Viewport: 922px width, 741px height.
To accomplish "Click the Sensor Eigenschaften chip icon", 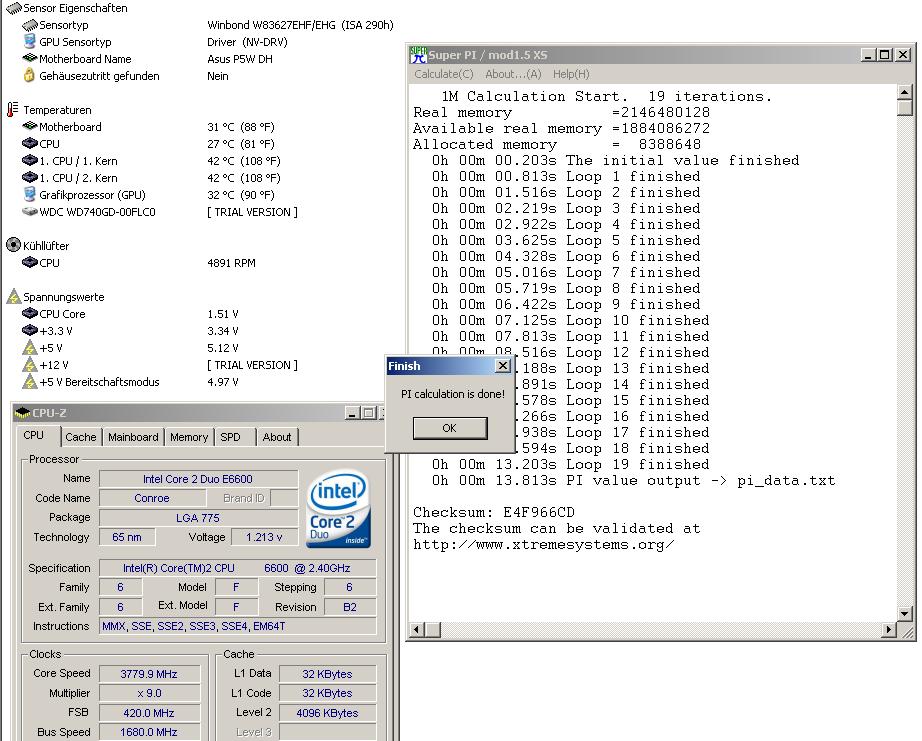I will coord(14,8).
